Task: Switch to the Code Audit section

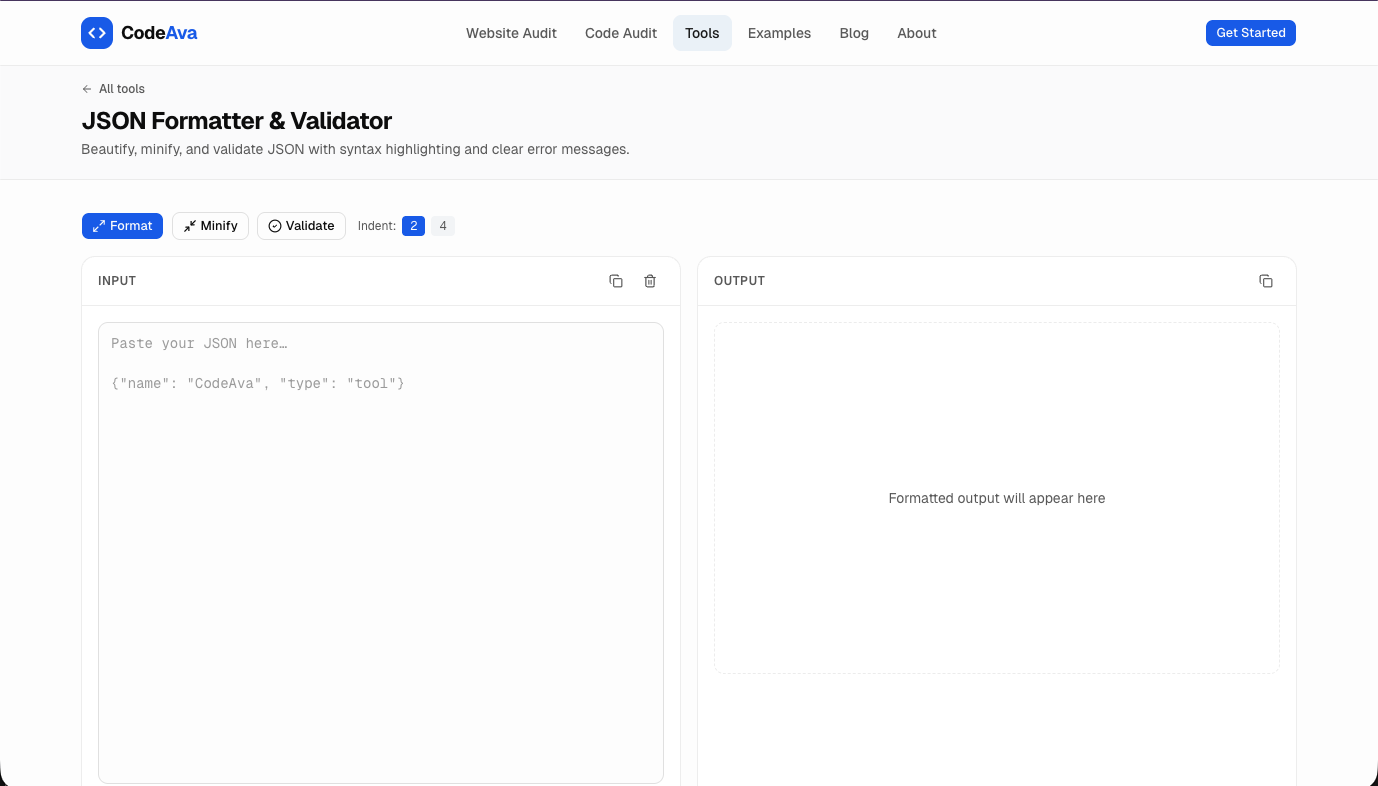Action: pos(620,33)
